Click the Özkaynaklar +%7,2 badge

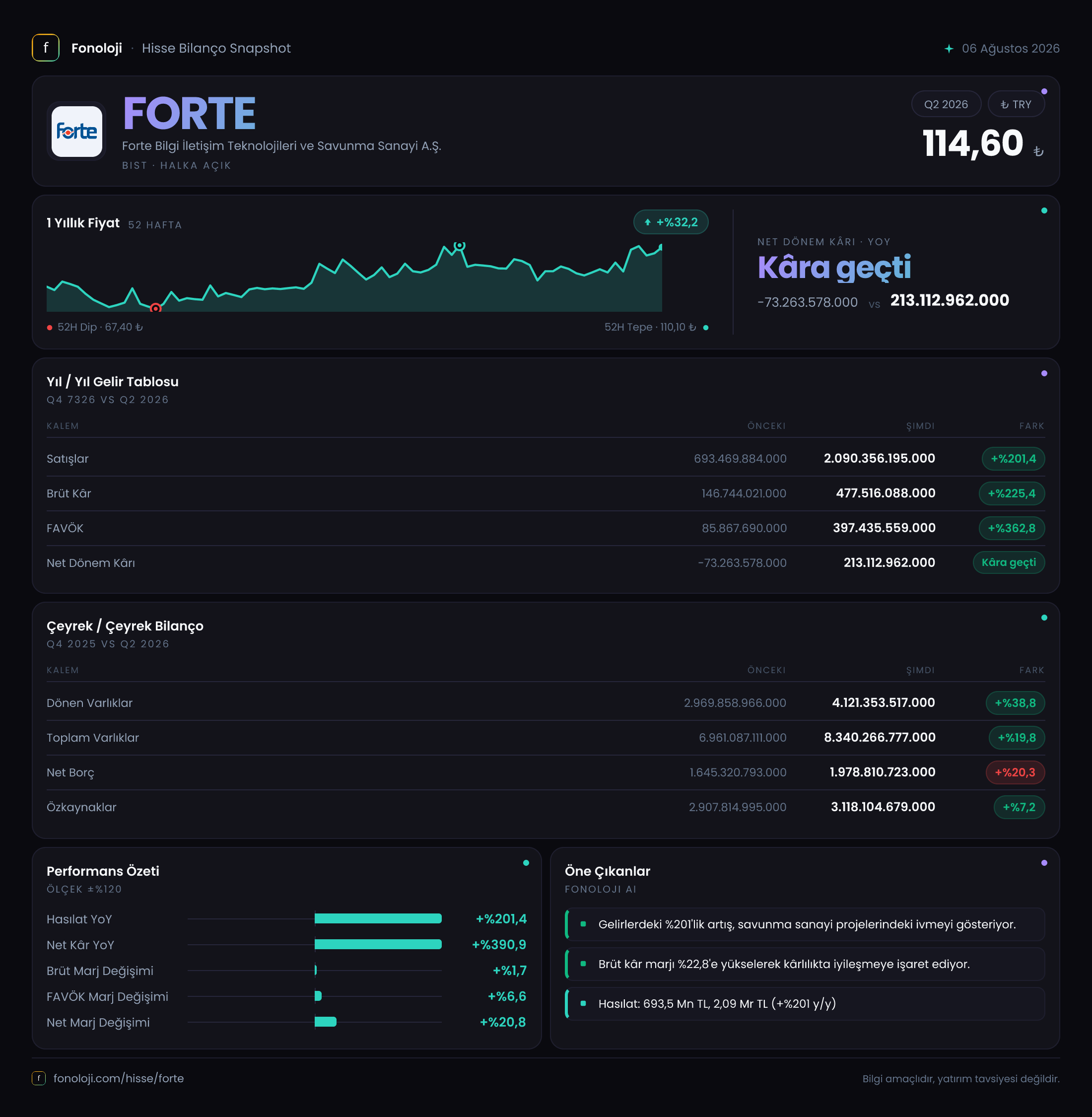pyautogui.click(x=1019, y=807)
